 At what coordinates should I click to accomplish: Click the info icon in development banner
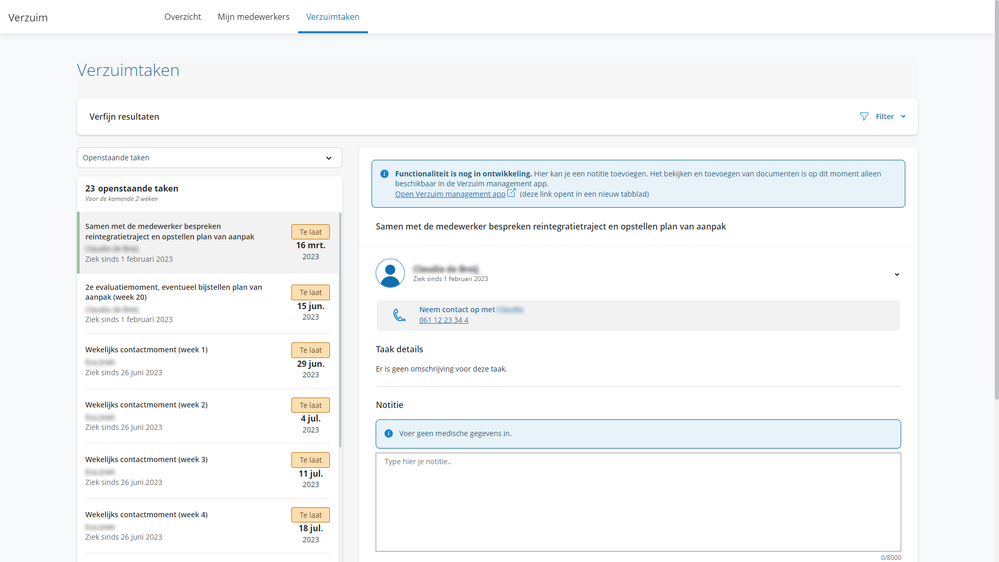point(384,173)
